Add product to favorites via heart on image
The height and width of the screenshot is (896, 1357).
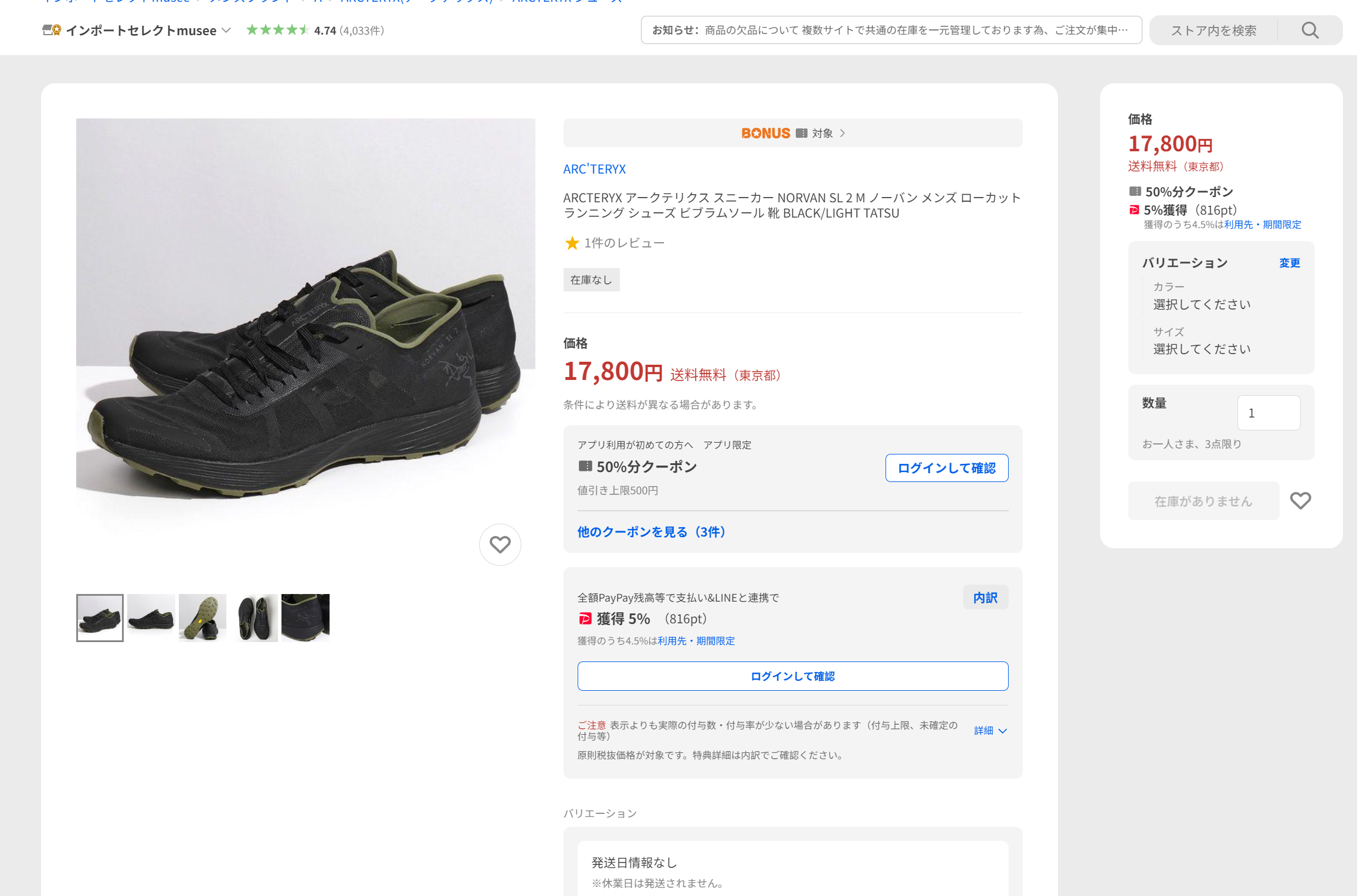500,545
